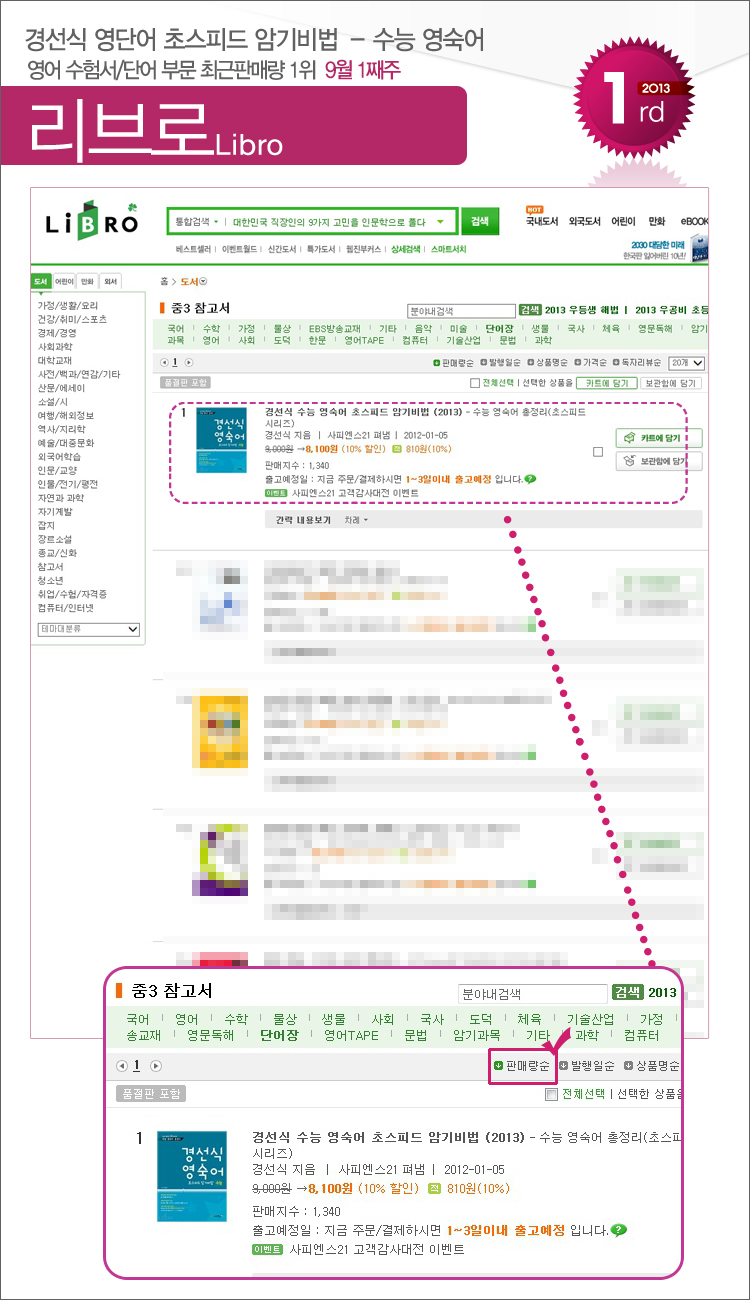Click the large green 검색 button
Viewport: 750px width, 1300px height.
click(x=480, y=221)
